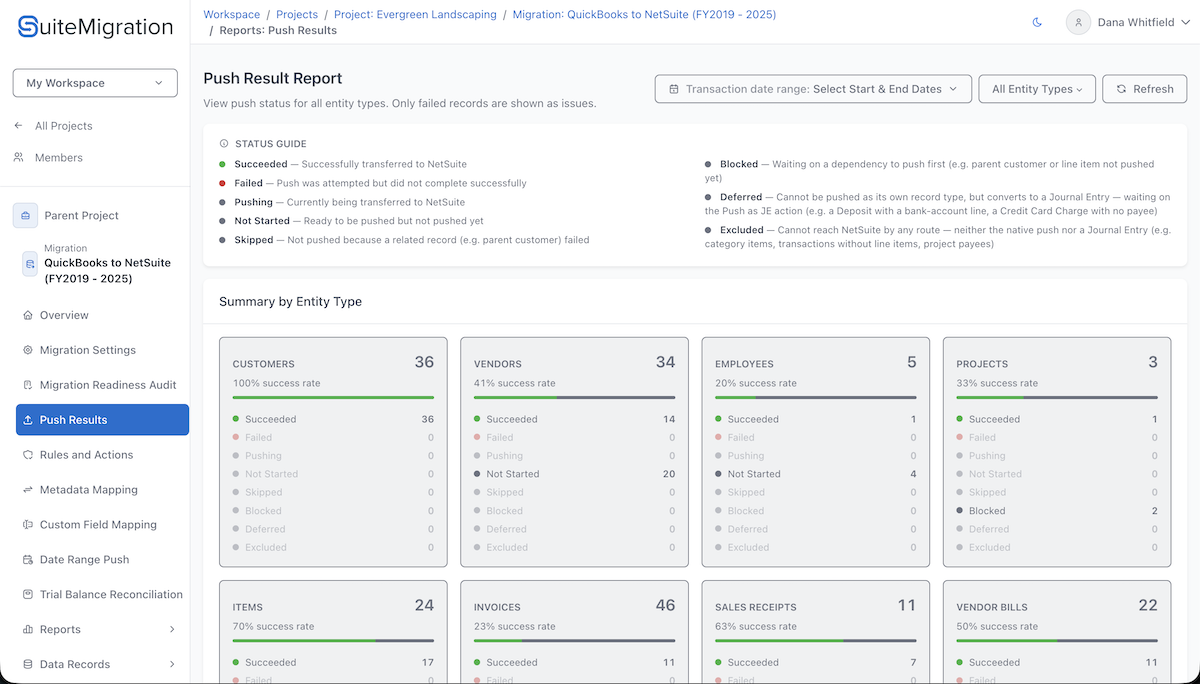Click the Vendors Not Started row
The width and height of the screenshot is (1200, 684).
pos(574,474)
